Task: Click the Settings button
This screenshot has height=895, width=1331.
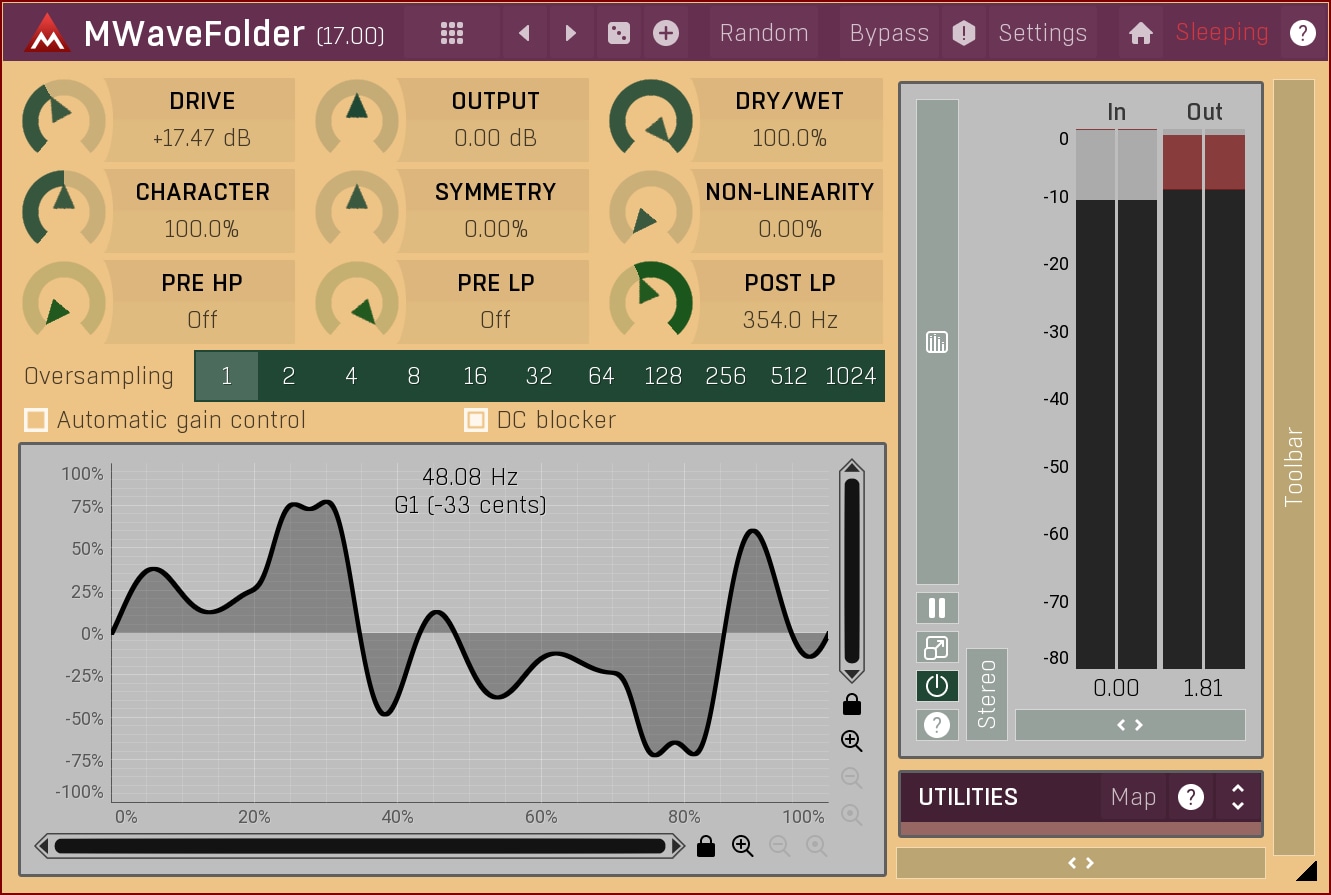Action: click(x=1042, y=33)
